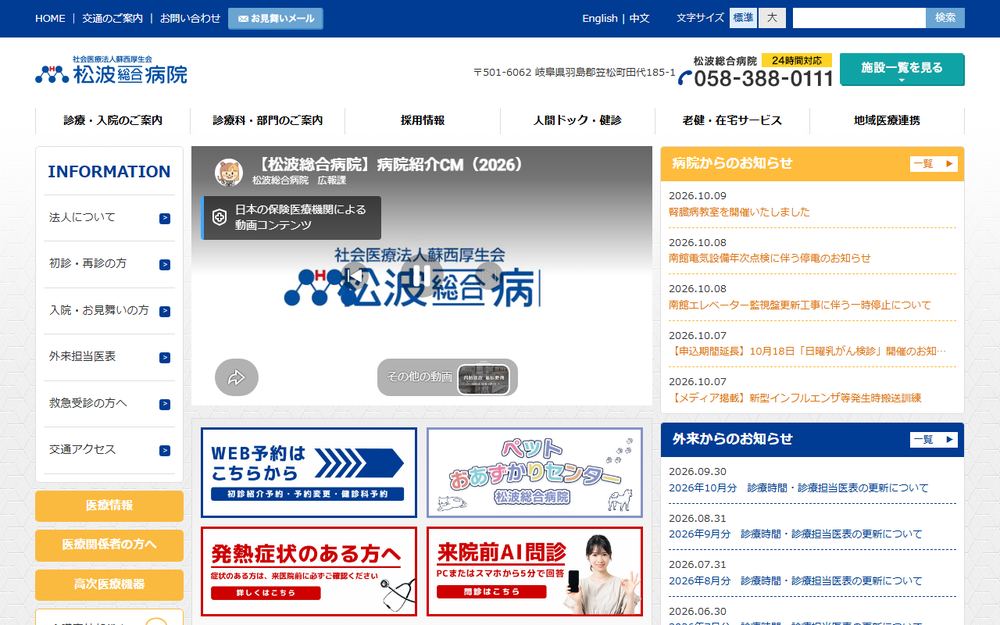The width and height of the screenshot is (1000, 625).
Task: Click arrow icon beside 外来担当医表
Action: pos(165,358)
